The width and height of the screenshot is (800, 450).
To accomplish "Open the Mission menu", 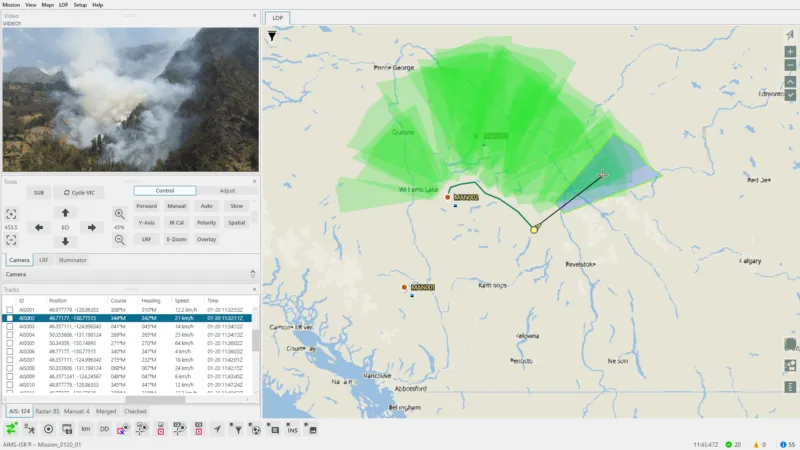I will tap(11, 5).
